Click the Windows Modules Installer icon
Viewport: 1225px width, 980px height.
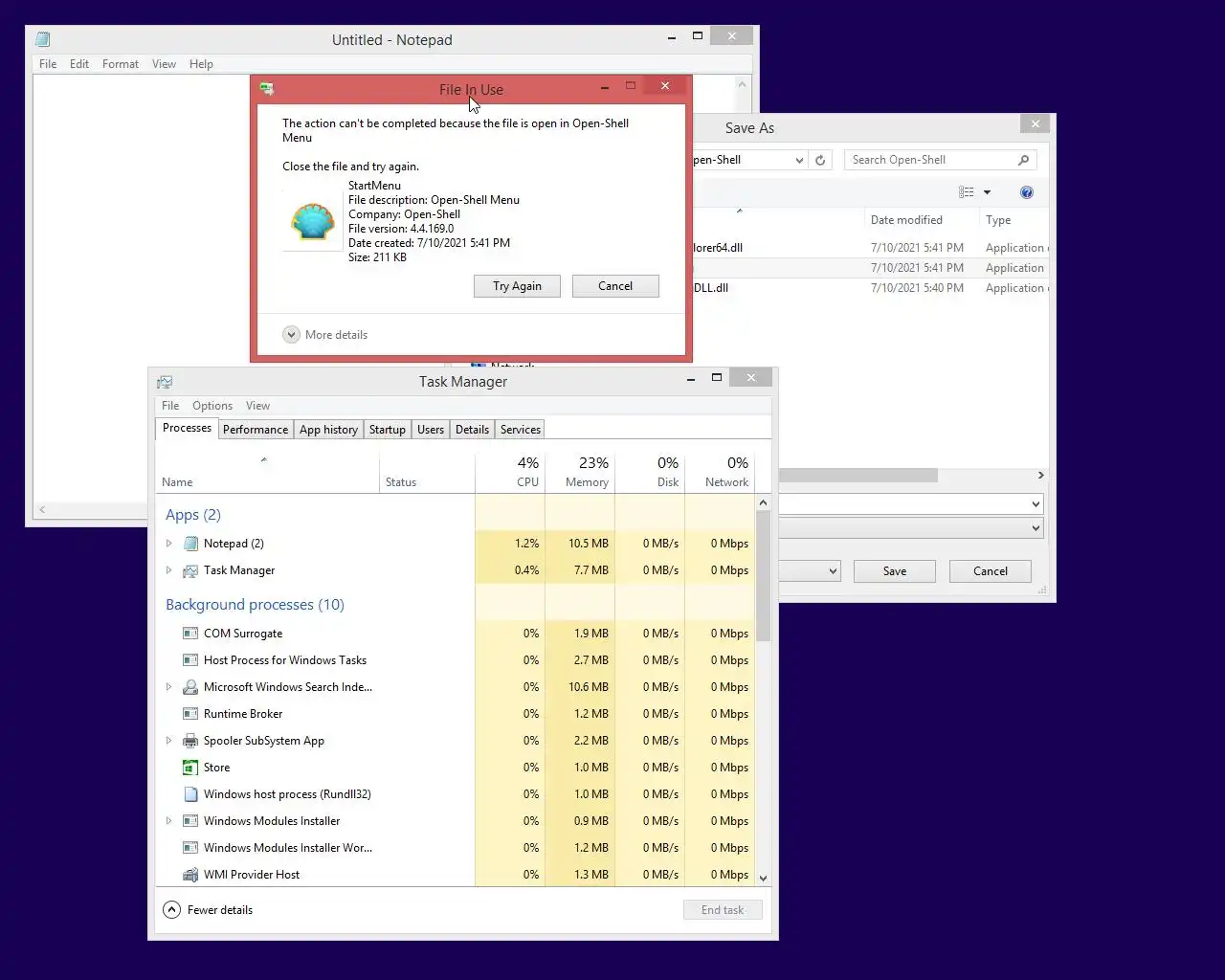190,820
